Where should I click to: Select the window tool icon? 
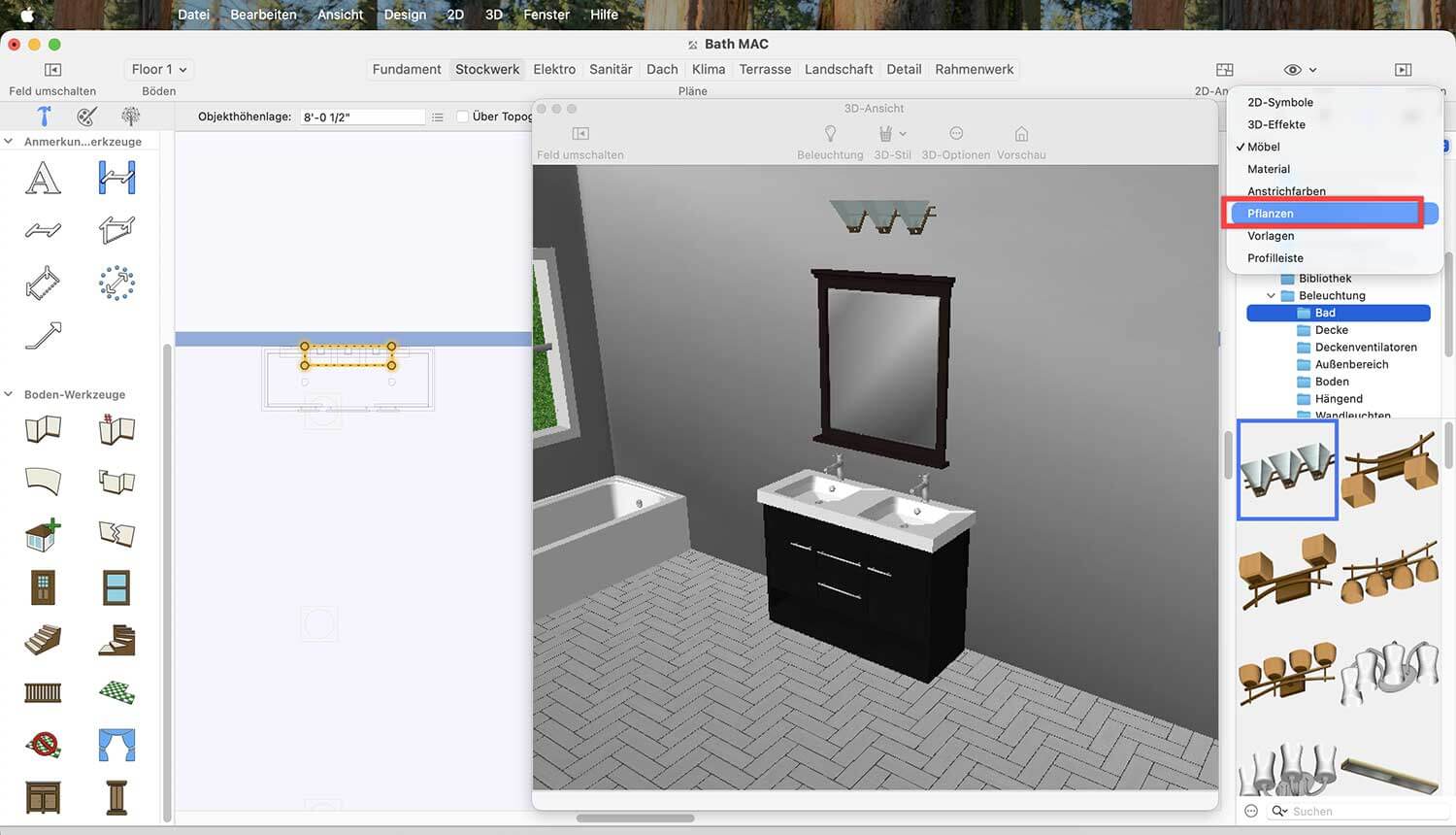(x=116, y=587)
